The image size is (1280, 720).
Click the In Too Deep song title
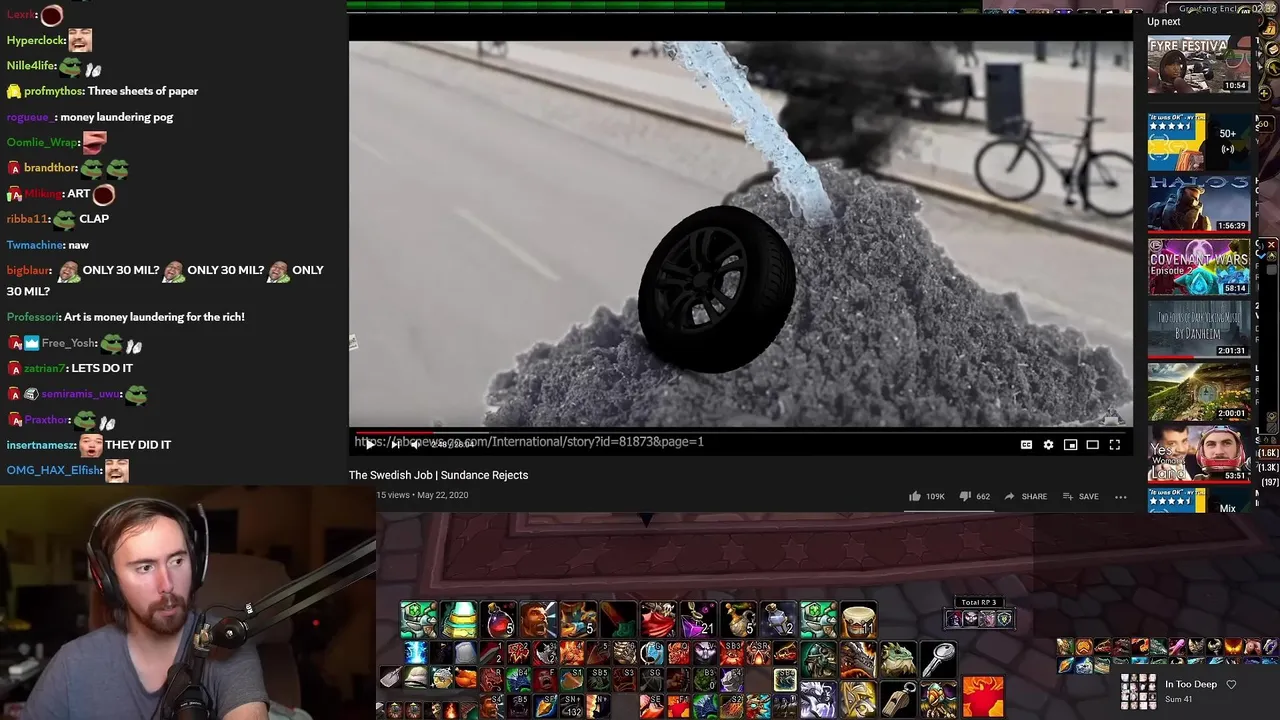1191,685
